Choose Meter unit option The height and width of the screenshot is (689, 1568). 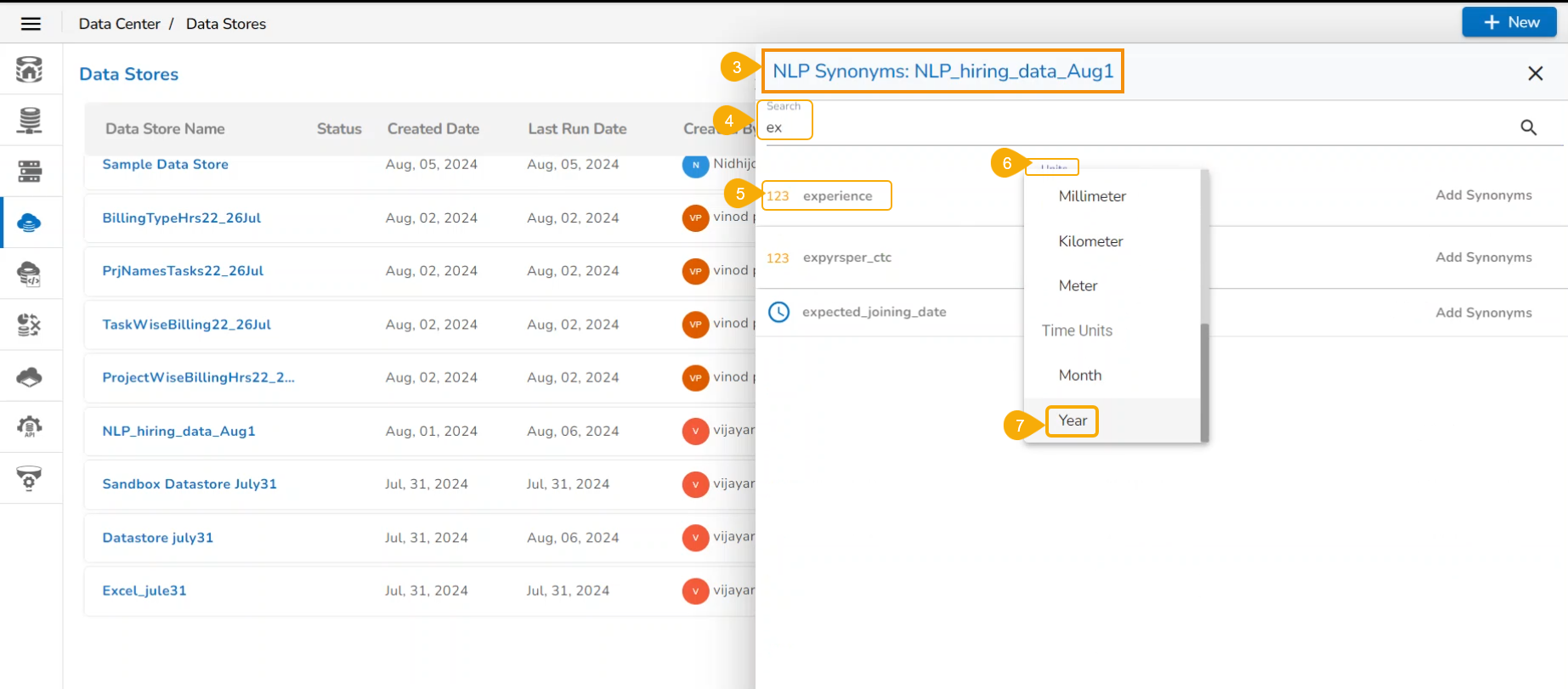tap(1078, 286)
